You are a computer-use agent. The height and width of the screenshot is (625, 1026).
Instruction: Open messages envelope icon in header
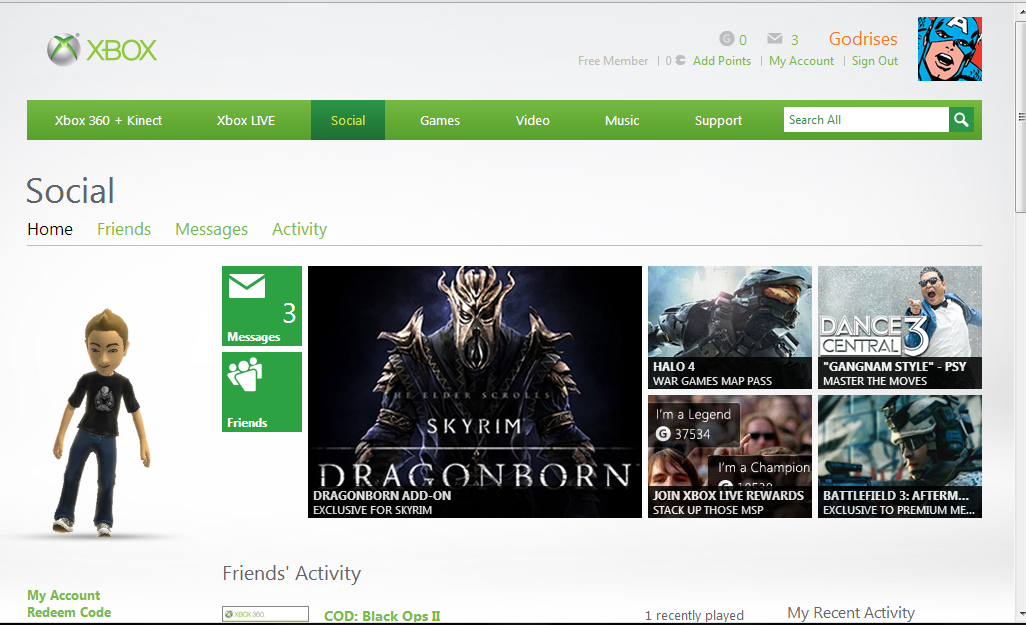pyautogui.click(x=775, y=39)
